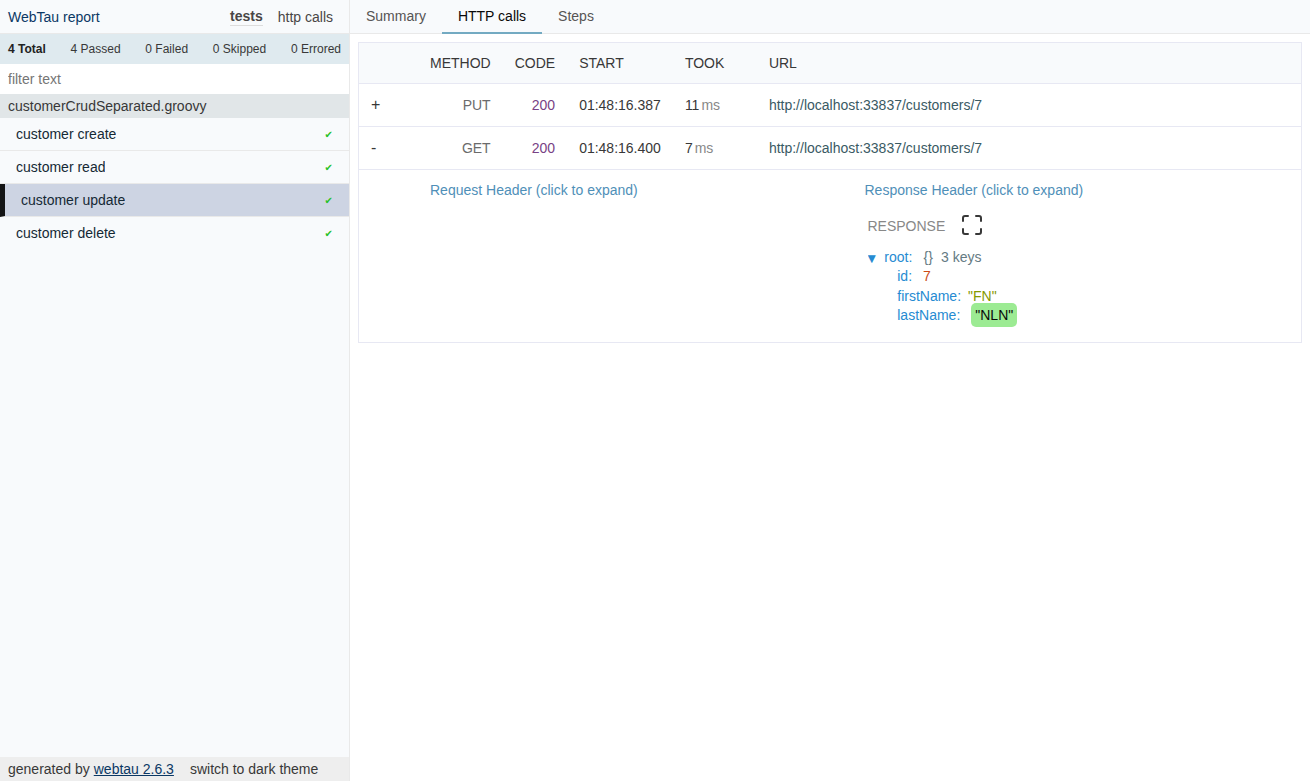Viewport: 1310px width, 781px height.
Task: Select the HTTP calls tab
Action: pos(492,16)
